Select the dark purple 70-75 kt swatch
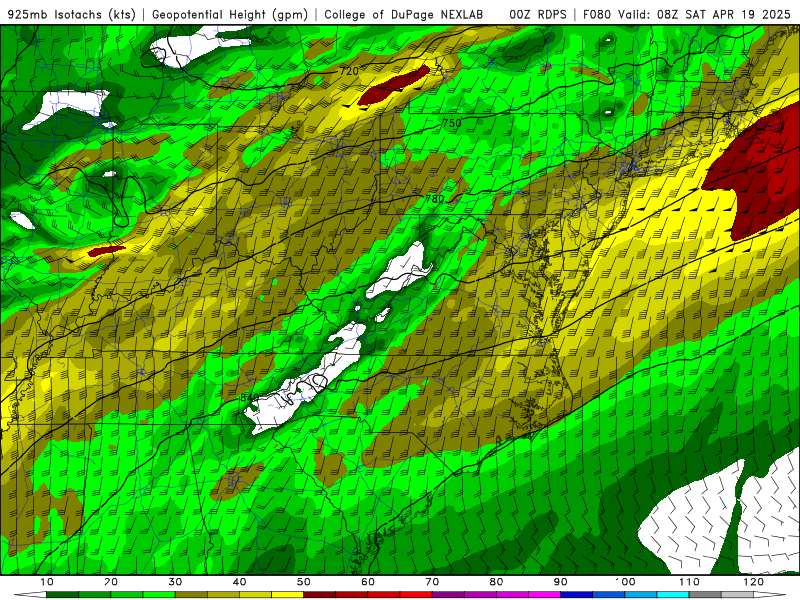 (x=448, y=595)
